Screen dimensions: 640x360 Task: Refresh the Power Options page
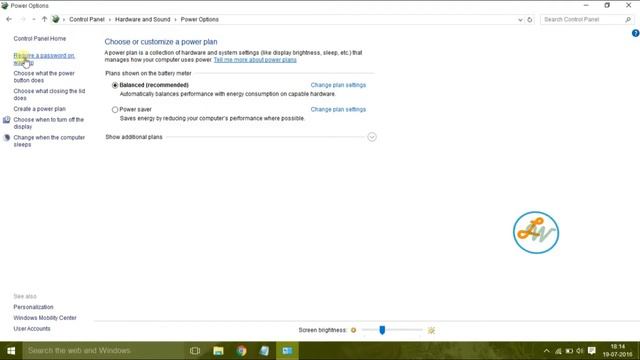(530, 20)
